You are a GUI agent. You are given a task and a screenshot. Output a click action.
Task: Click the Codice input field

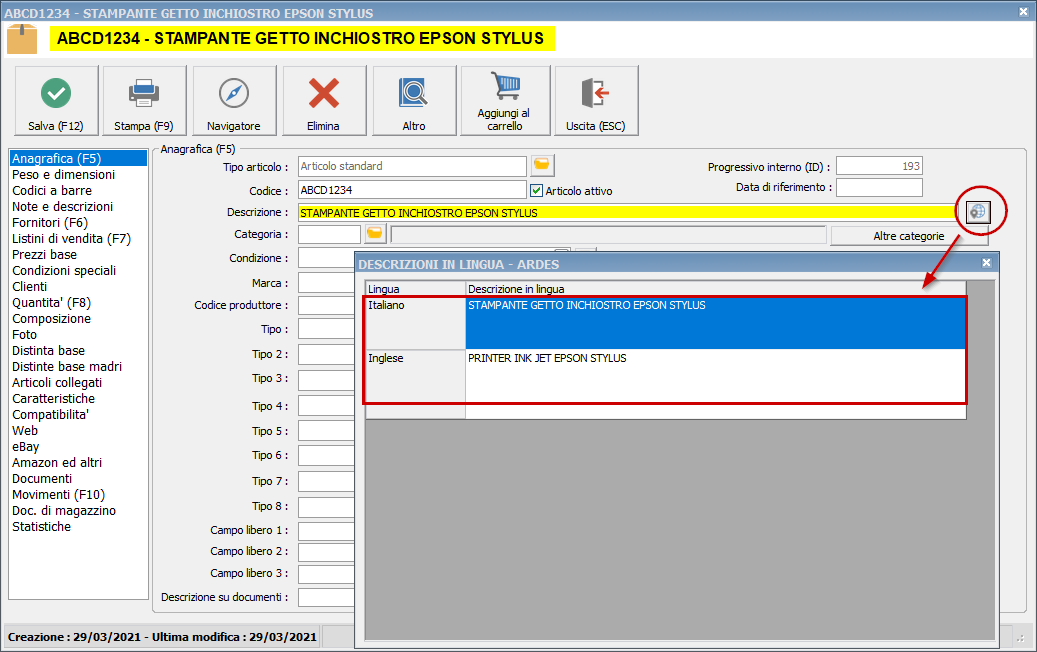[412, 190]
